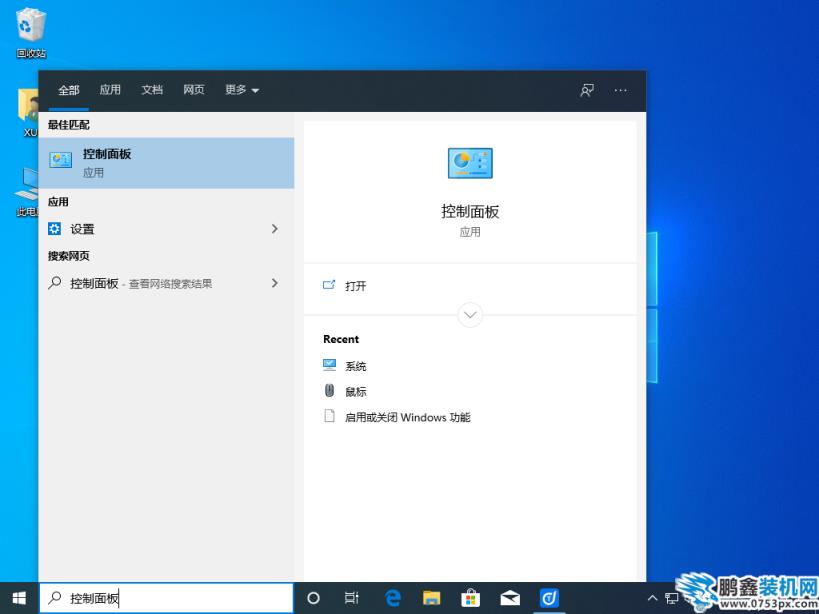The height and width of the screenshot is (614, 819).
Task: Click the Control Panel icon in best match
Action: [x=61, y=160]
